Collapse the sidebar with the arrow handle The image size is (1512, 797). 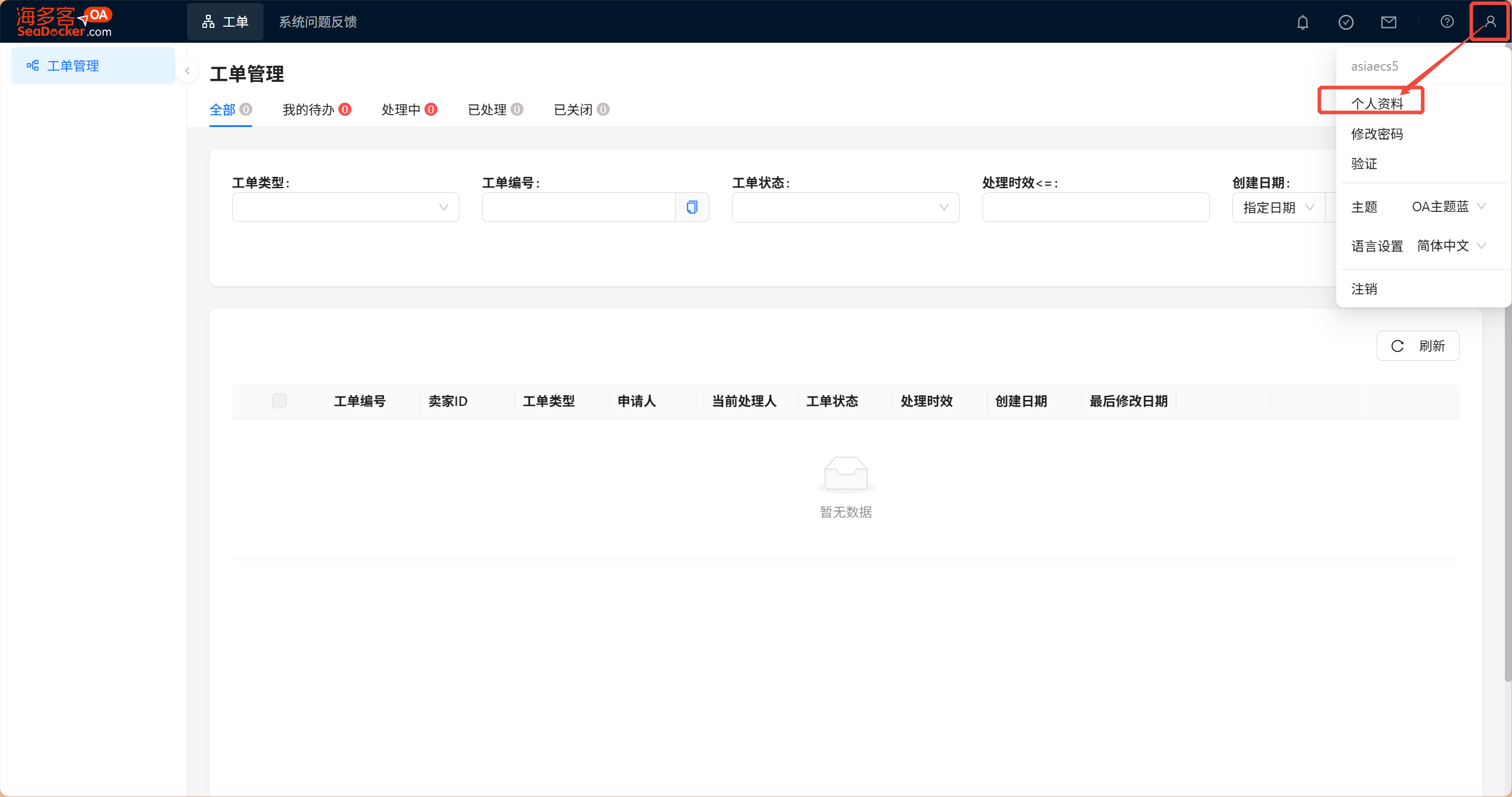click(187, 71)
